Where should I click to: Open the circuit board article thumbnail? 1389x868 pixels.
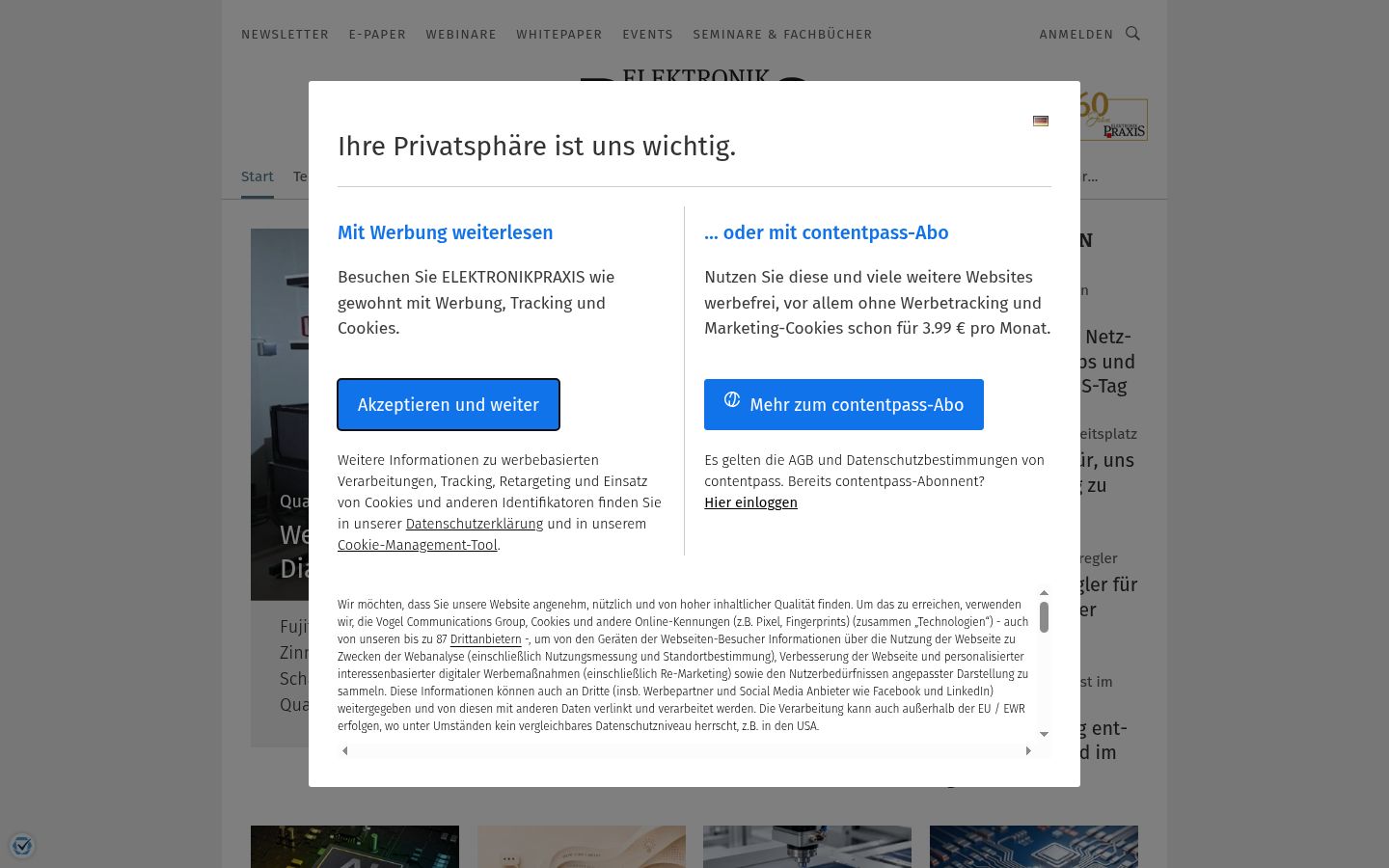355,847
